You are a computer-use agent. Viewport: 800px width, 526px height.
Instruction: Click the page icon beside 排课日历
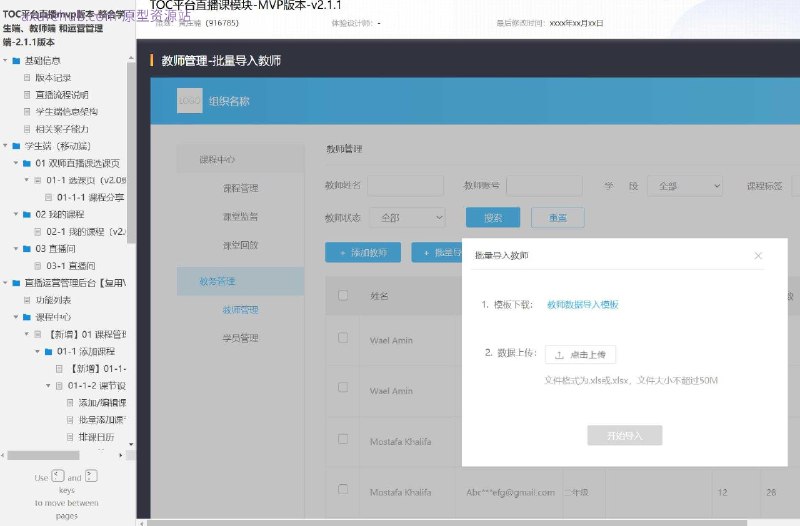70,437
